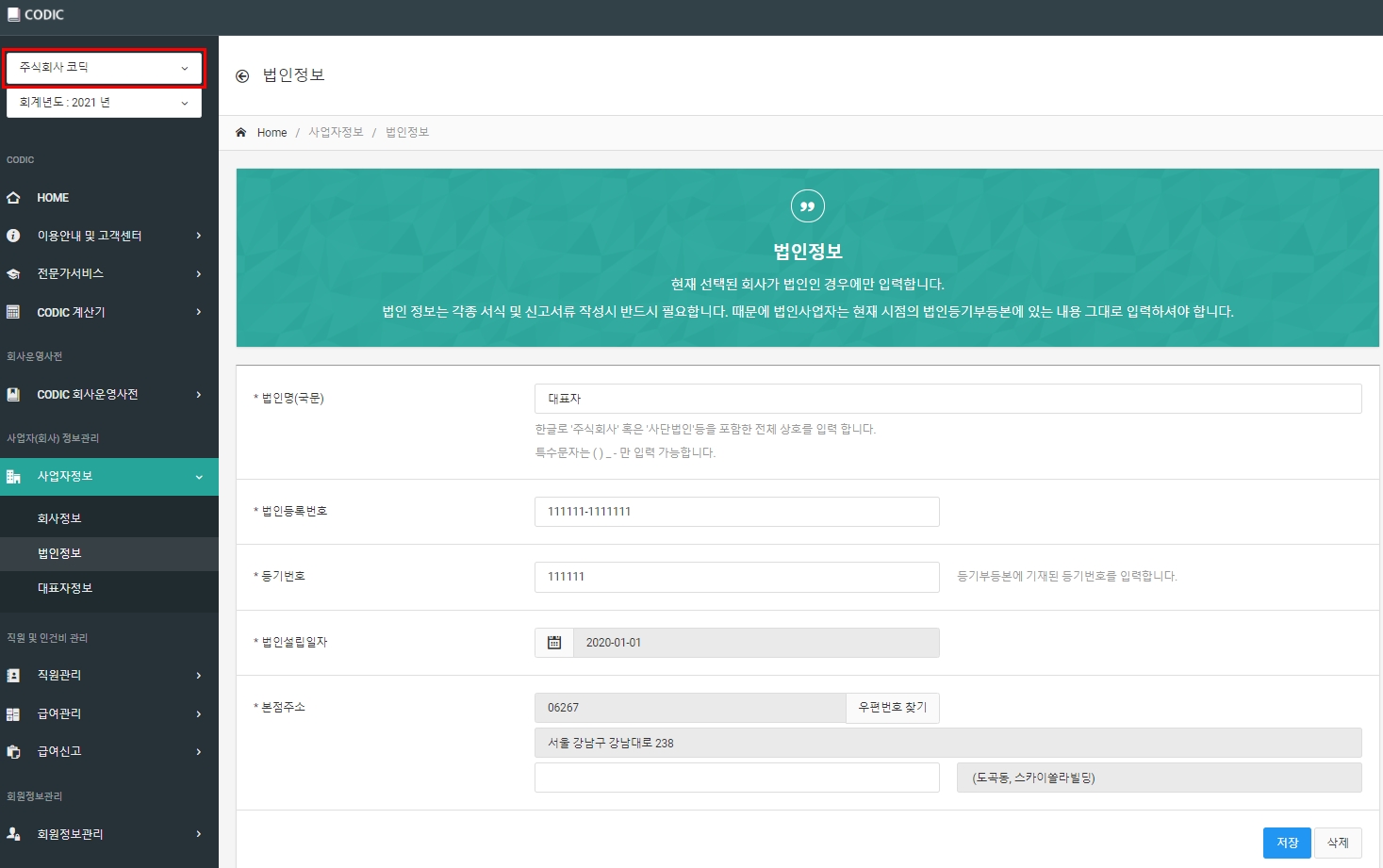Click the 법인정보 page title text
Screen dimensions: 1383x868
pos(293,75)
